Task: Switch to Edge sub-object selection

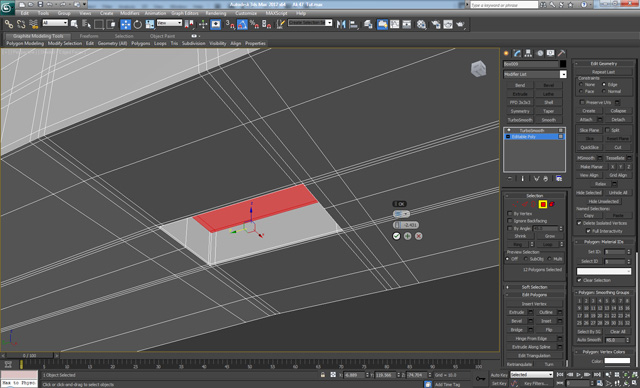Action: [524, 204]
